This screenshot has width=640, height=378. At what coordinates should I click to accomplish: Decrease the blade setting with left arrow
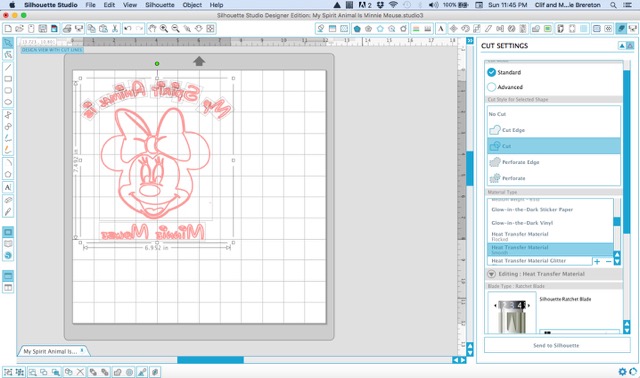495,305
